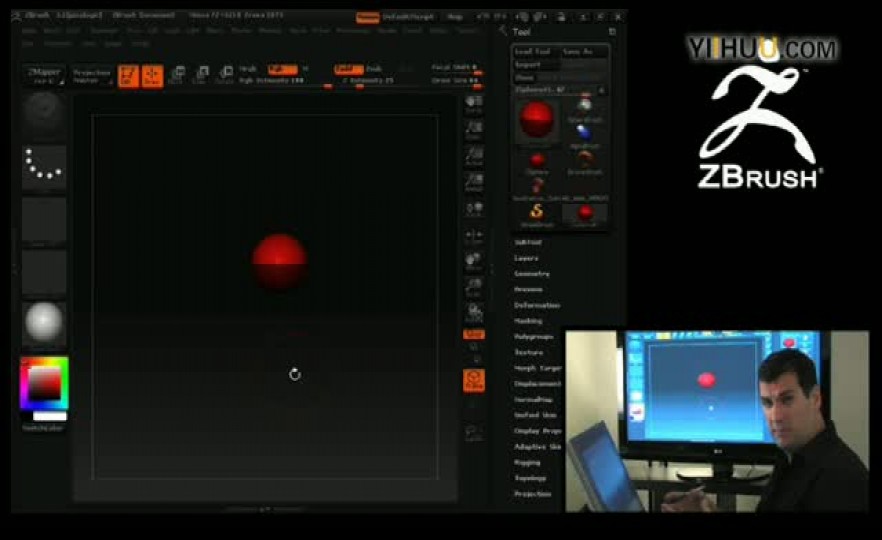Click the Zoom canvas icon
The image size is (882, 540).
pos(474,130)
